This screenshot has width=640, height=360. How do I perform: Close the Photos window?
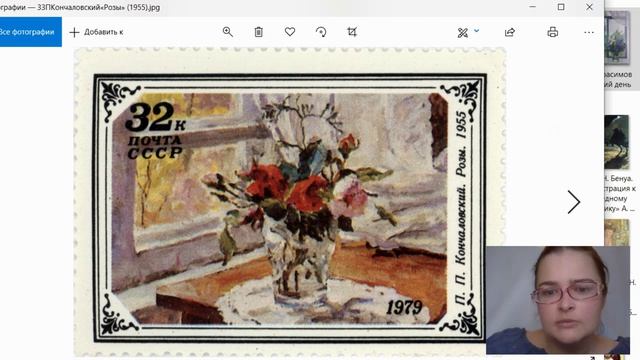click(x=589, y=7)
